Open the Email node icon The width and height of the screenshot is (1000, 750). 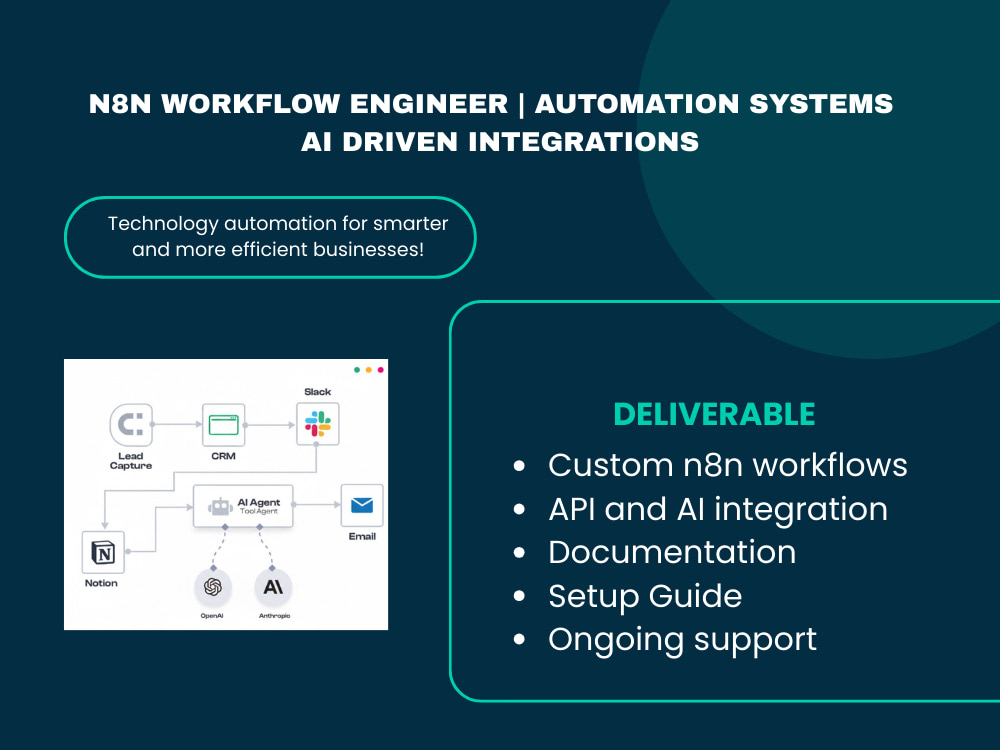click(x=362, y=505)
